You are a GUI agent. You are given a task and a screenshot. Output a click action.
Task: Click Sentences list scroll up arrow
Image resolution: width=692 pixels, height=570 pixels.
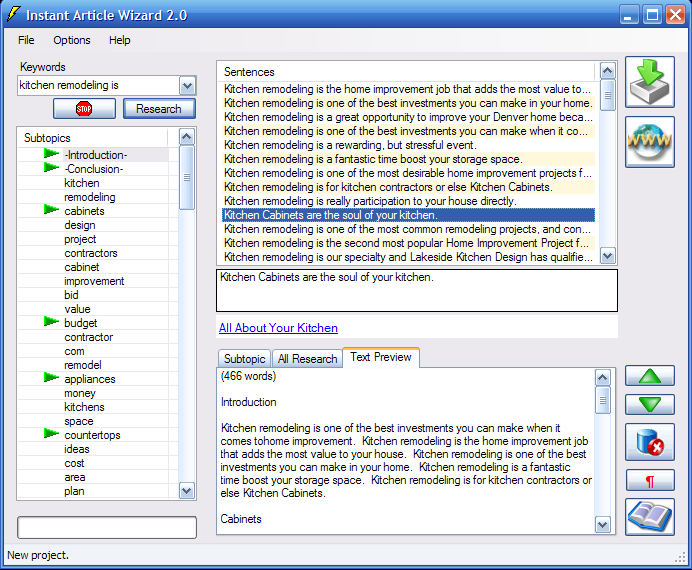pos(608,71)
